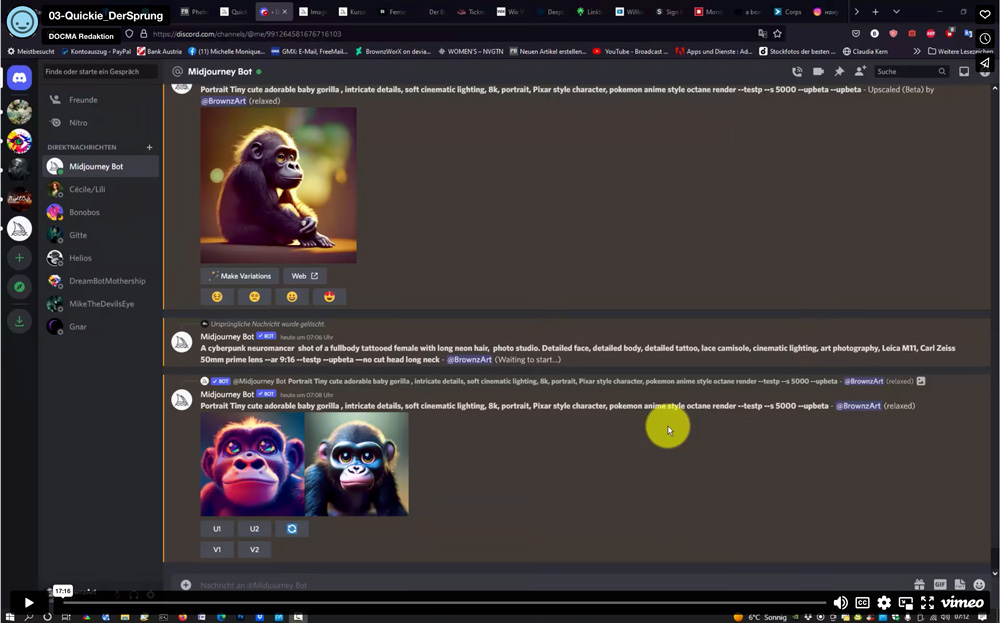This screenshot has width=1000, height=623.
Task: Open MikeTheDevilsEye conversation
Action: 101,304
